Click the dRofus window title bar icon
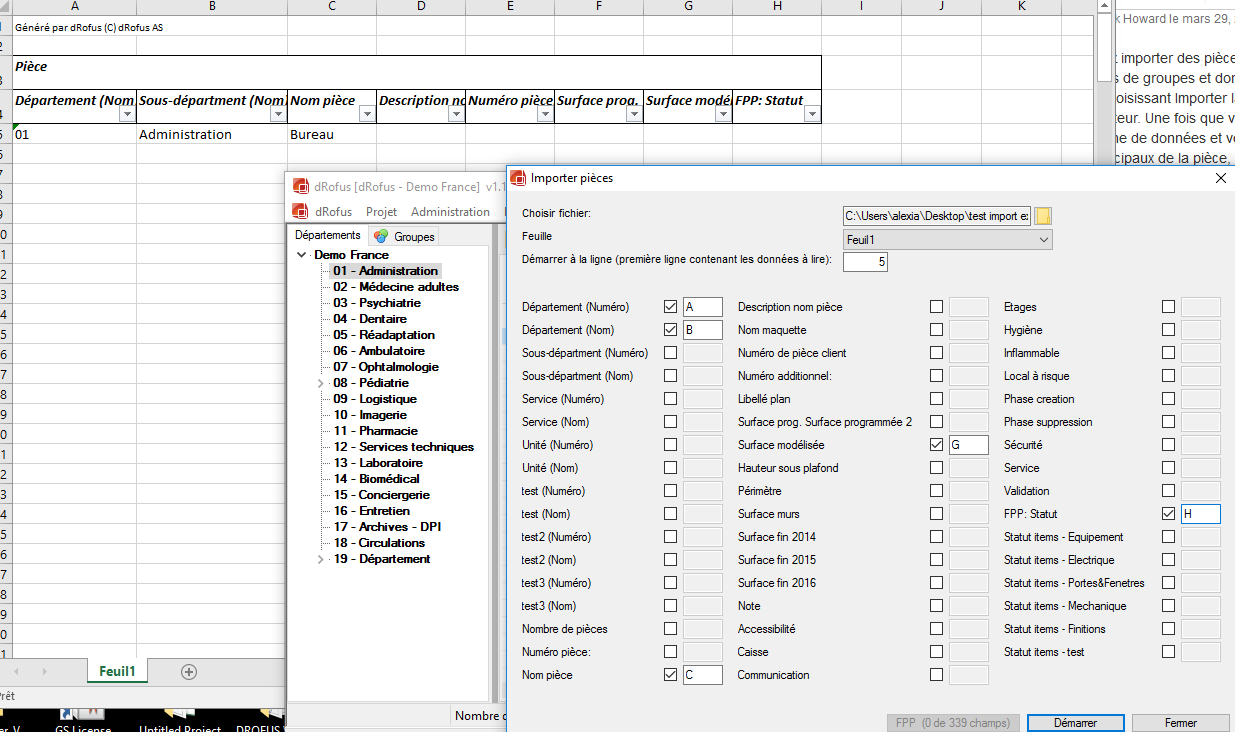Viewport: 1235px width, 732px height. [299, 186]
